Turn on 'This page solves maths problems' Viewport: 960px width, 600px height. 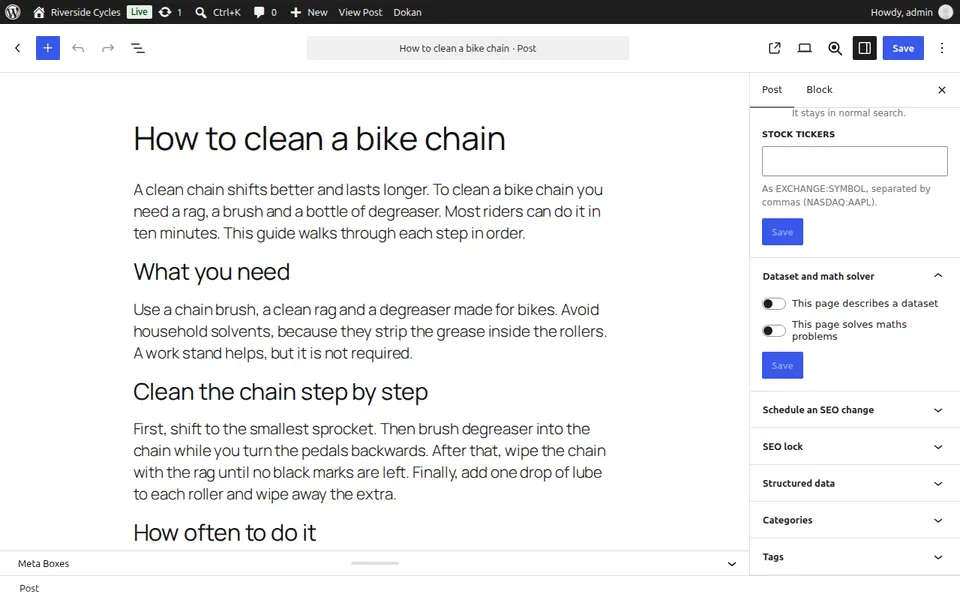tap(774, 331)
